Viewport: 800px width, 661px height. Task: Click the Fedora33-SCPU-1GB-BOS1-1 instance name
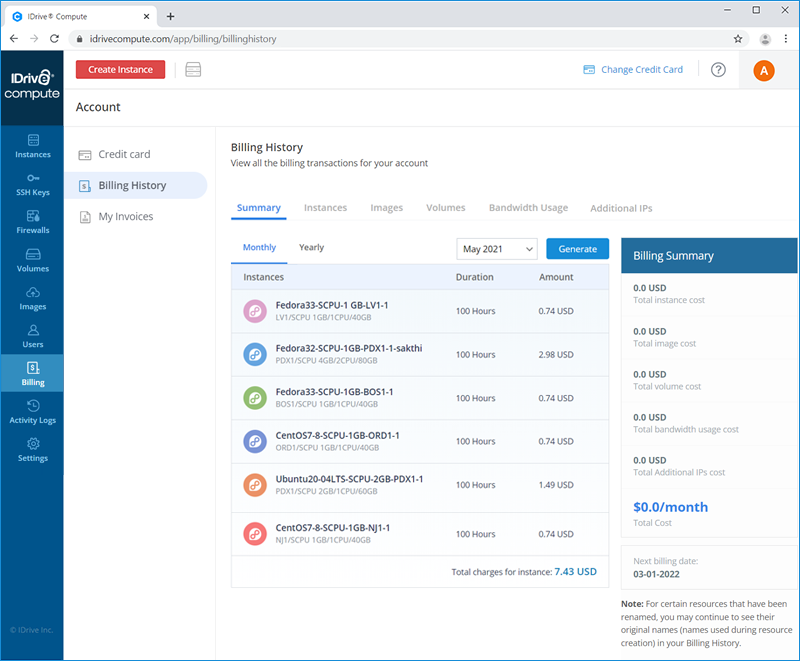[x=335, y=392]
